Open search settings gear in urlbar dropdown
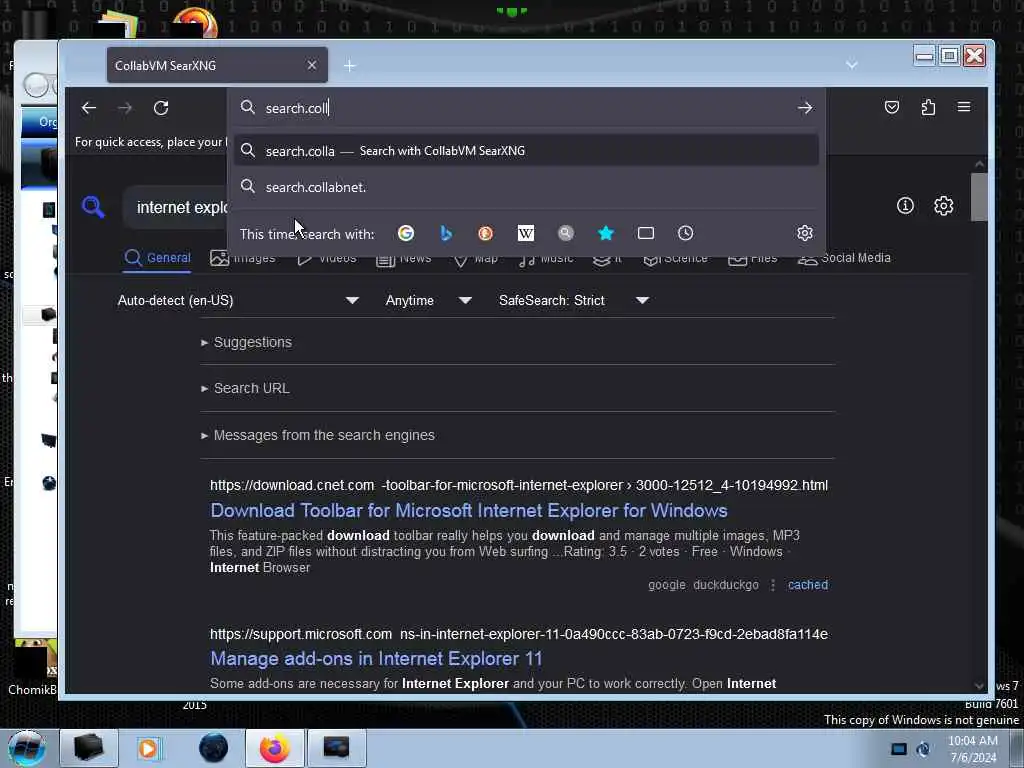 805,233
